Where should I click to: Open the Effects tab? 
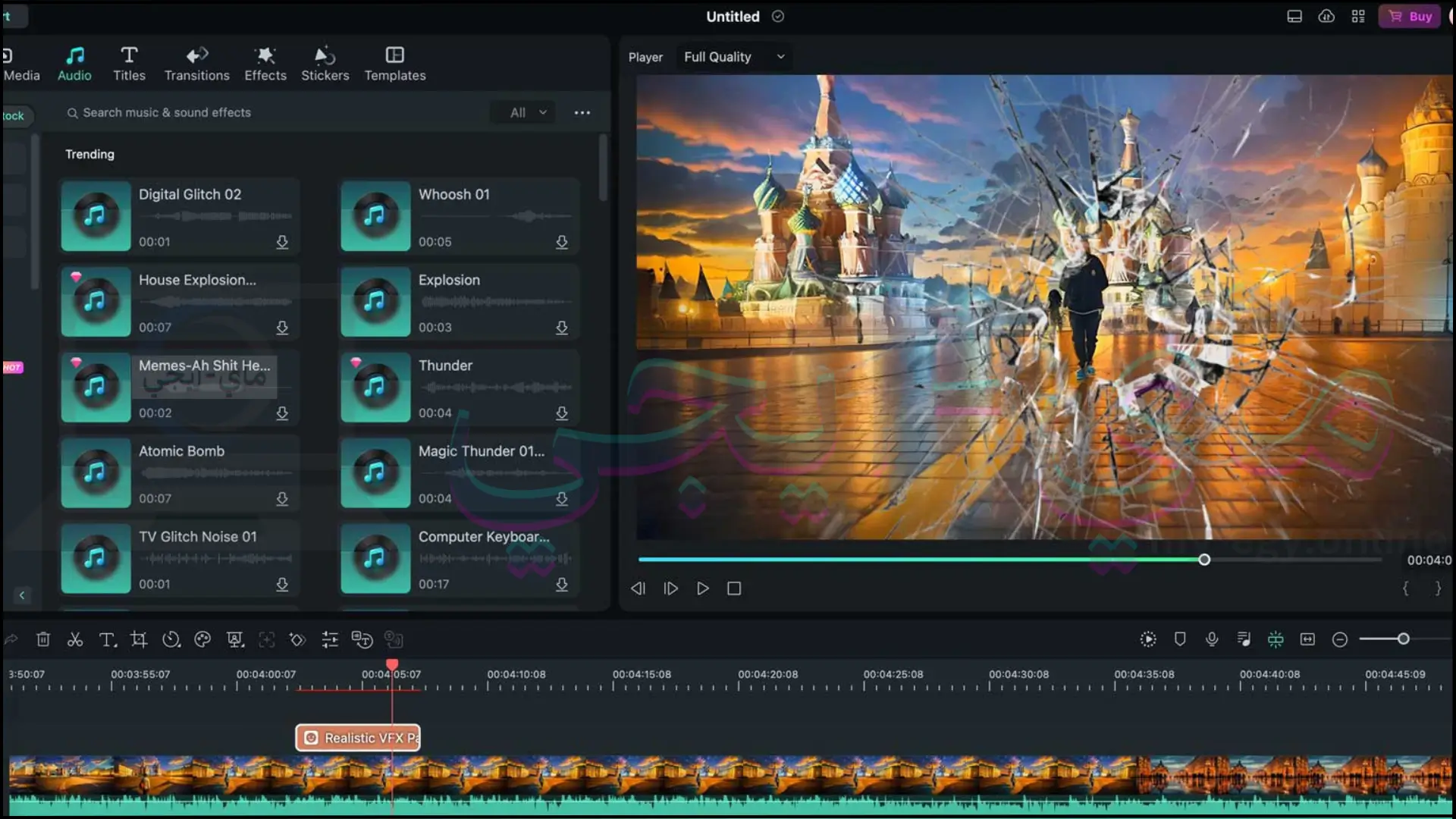pos(265,64)
